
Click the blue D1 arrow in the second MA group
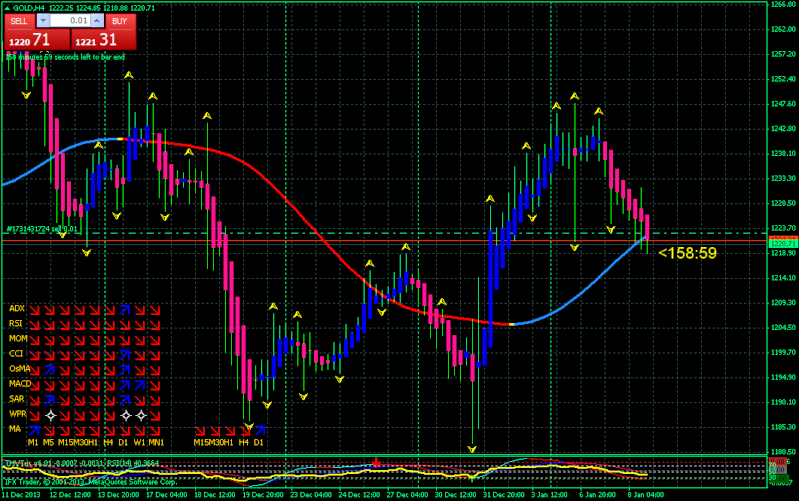click(260, 430)
